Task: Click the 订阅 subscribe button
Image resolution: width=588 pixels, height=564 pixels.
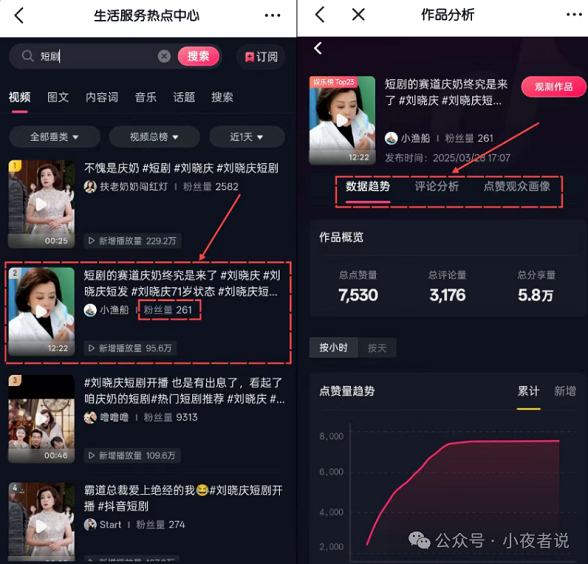Action: click(x=261, y=57)
